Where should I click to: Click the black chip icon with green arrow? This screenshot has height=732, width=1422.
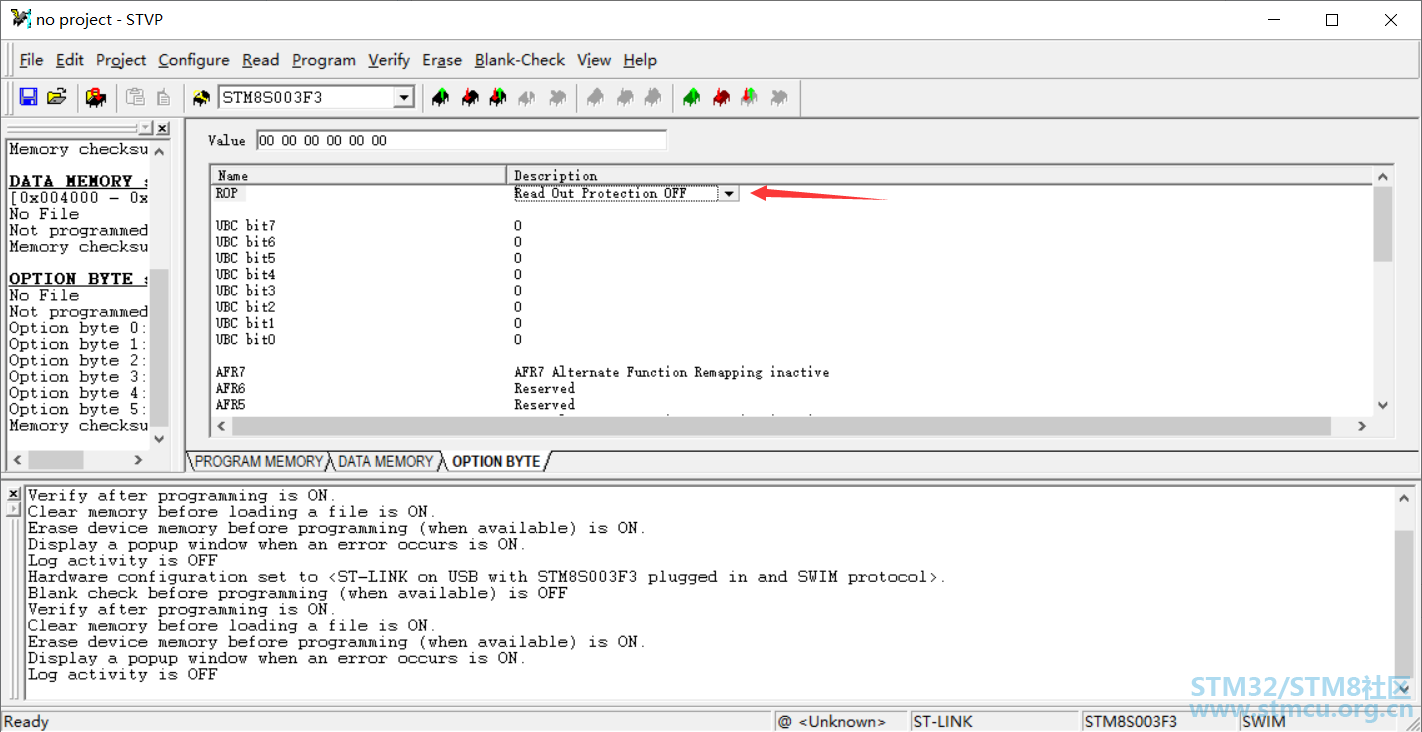point(440,97)
